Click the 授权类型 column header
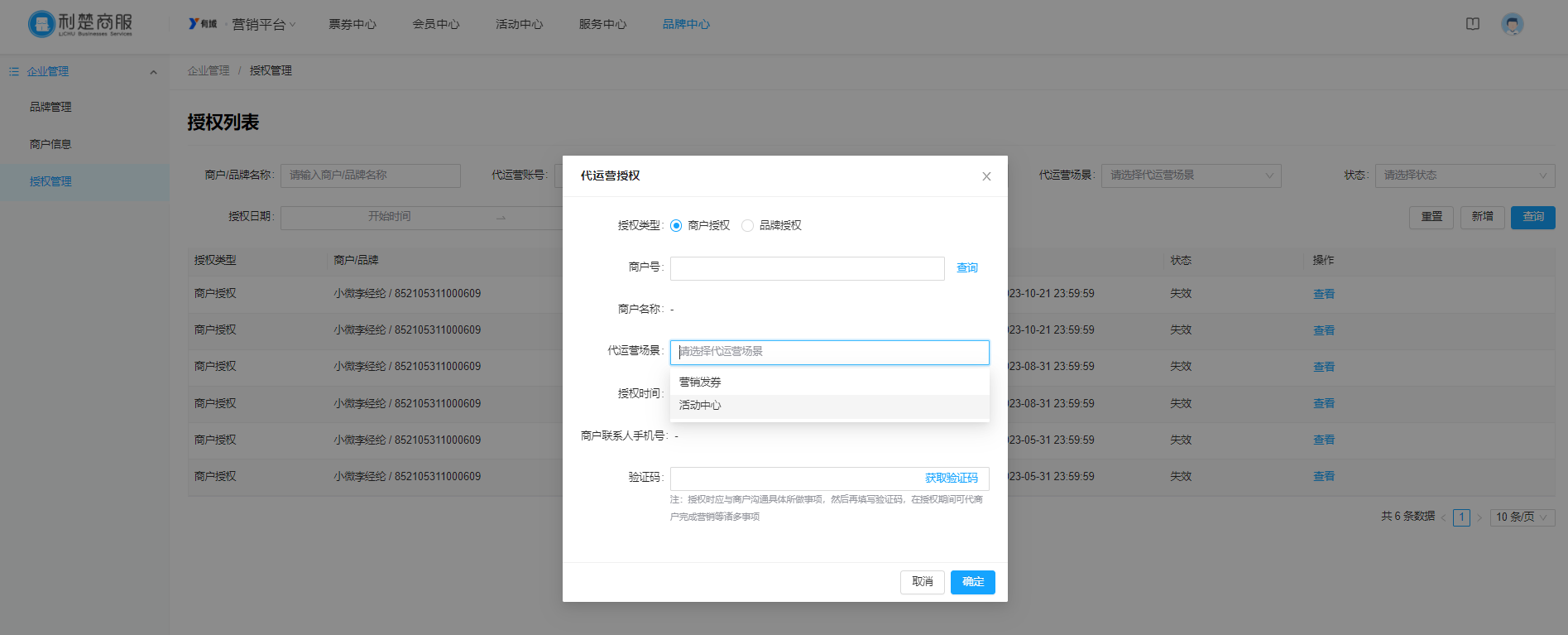The height and width of the screenshot is (635, 1568). pyautogui.click(x=215, y=261)
